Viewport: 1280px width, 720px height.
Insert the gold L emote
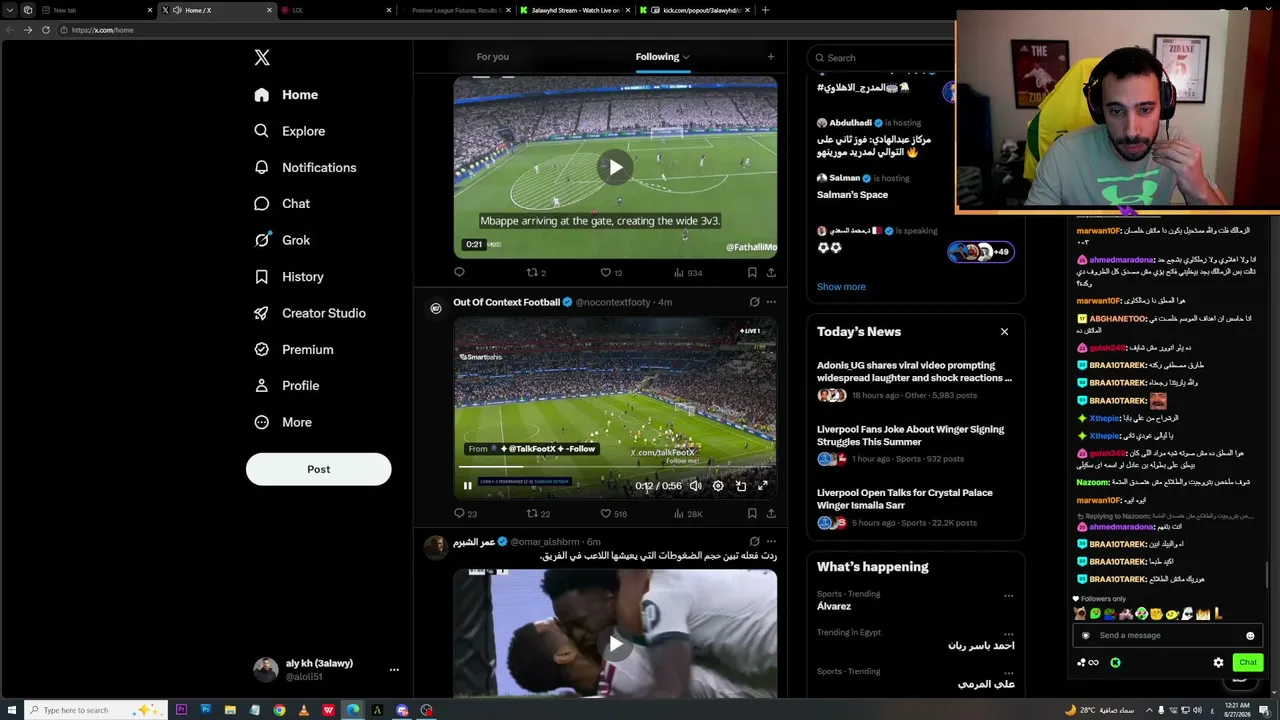tap(1218, 614)
